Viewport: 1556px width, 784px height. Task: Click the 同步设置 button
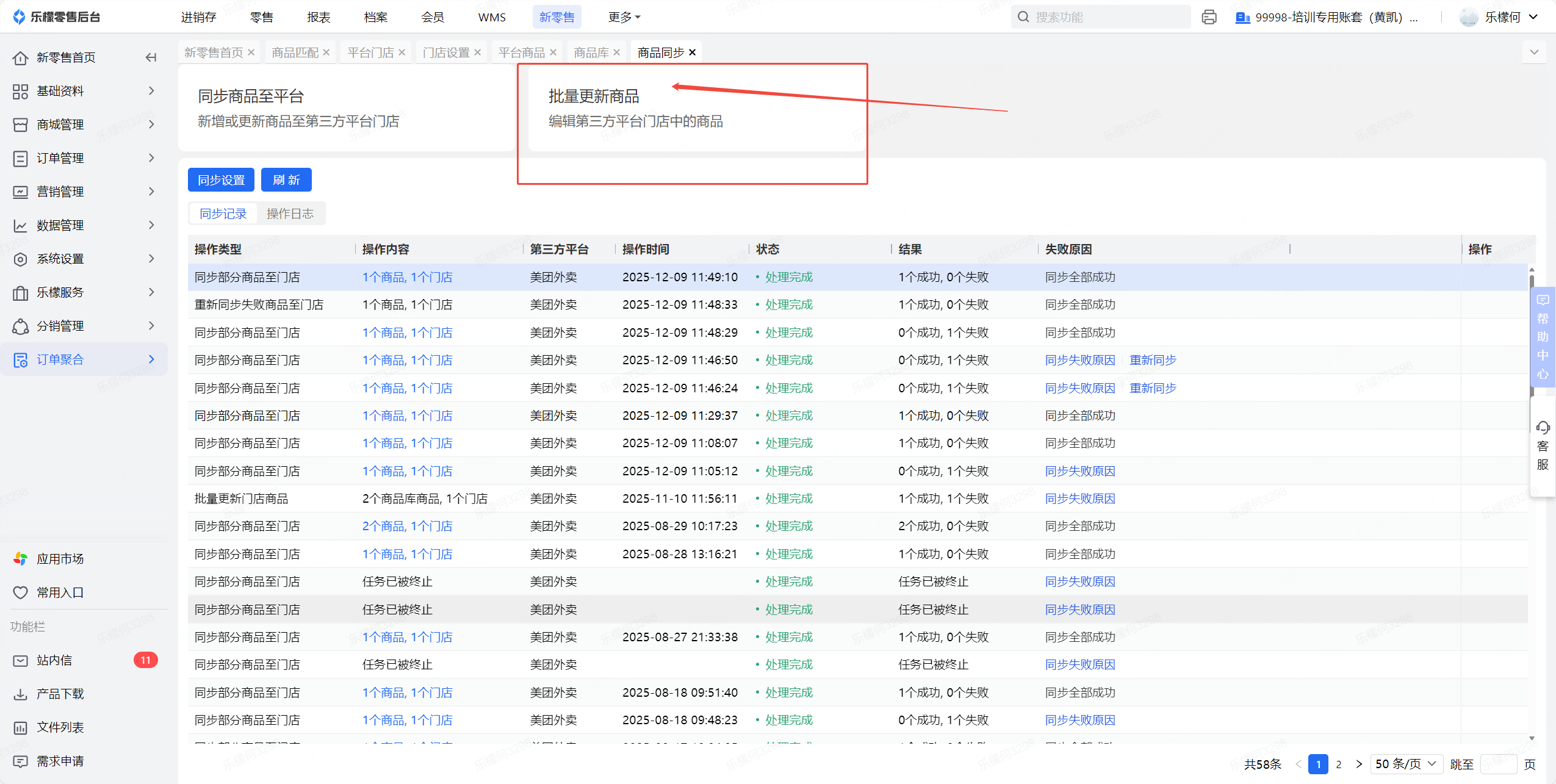tap(221, 180)
